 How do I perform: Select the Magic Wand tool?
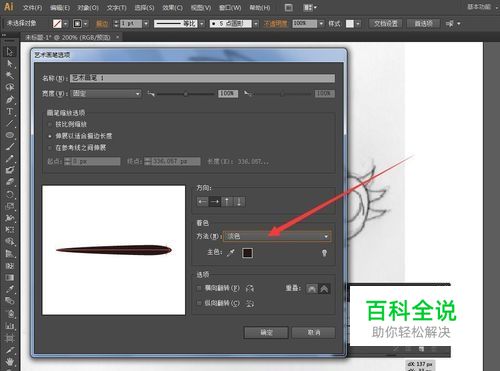point(9,75)
